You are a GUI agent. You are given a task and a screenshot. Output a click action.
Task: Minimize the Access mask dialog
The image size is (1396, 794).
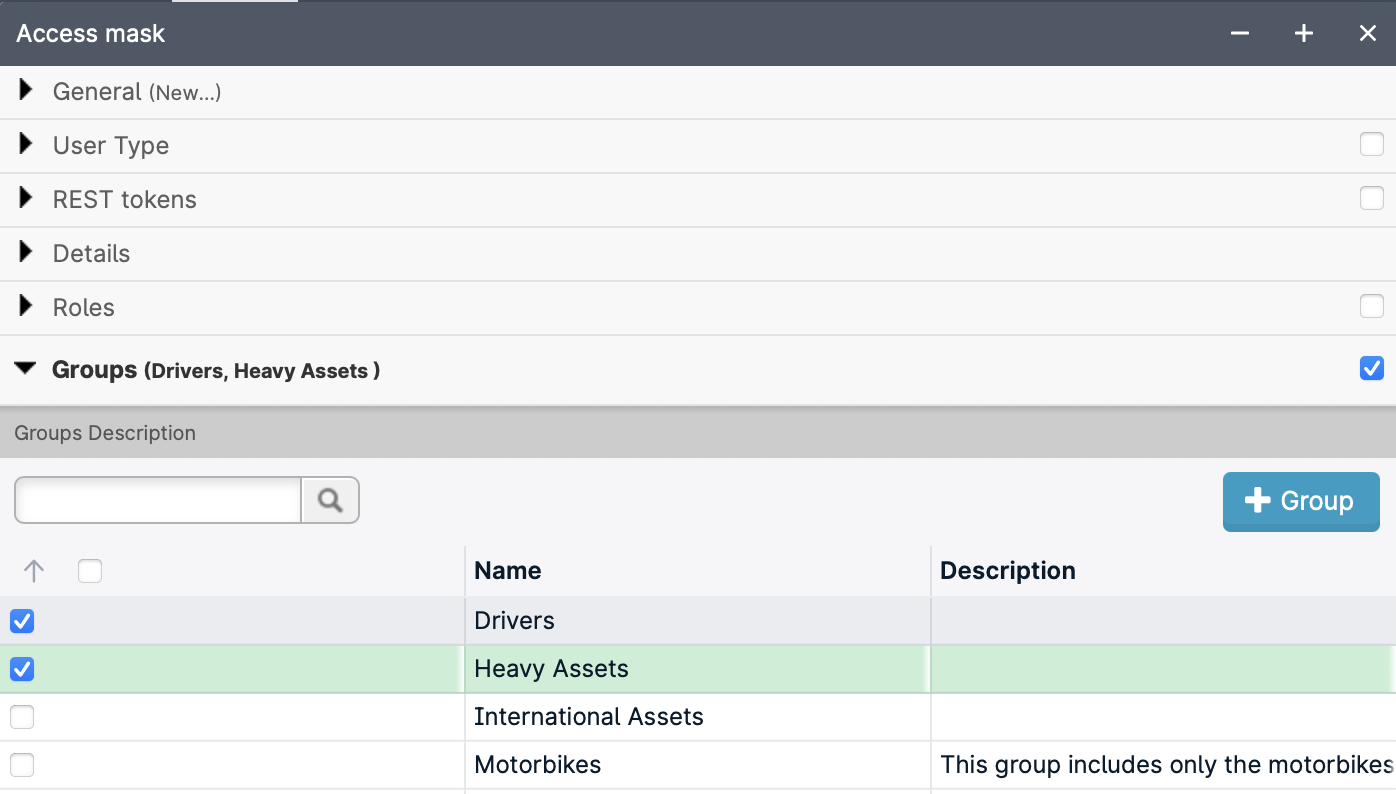[x=1240, y=34]
